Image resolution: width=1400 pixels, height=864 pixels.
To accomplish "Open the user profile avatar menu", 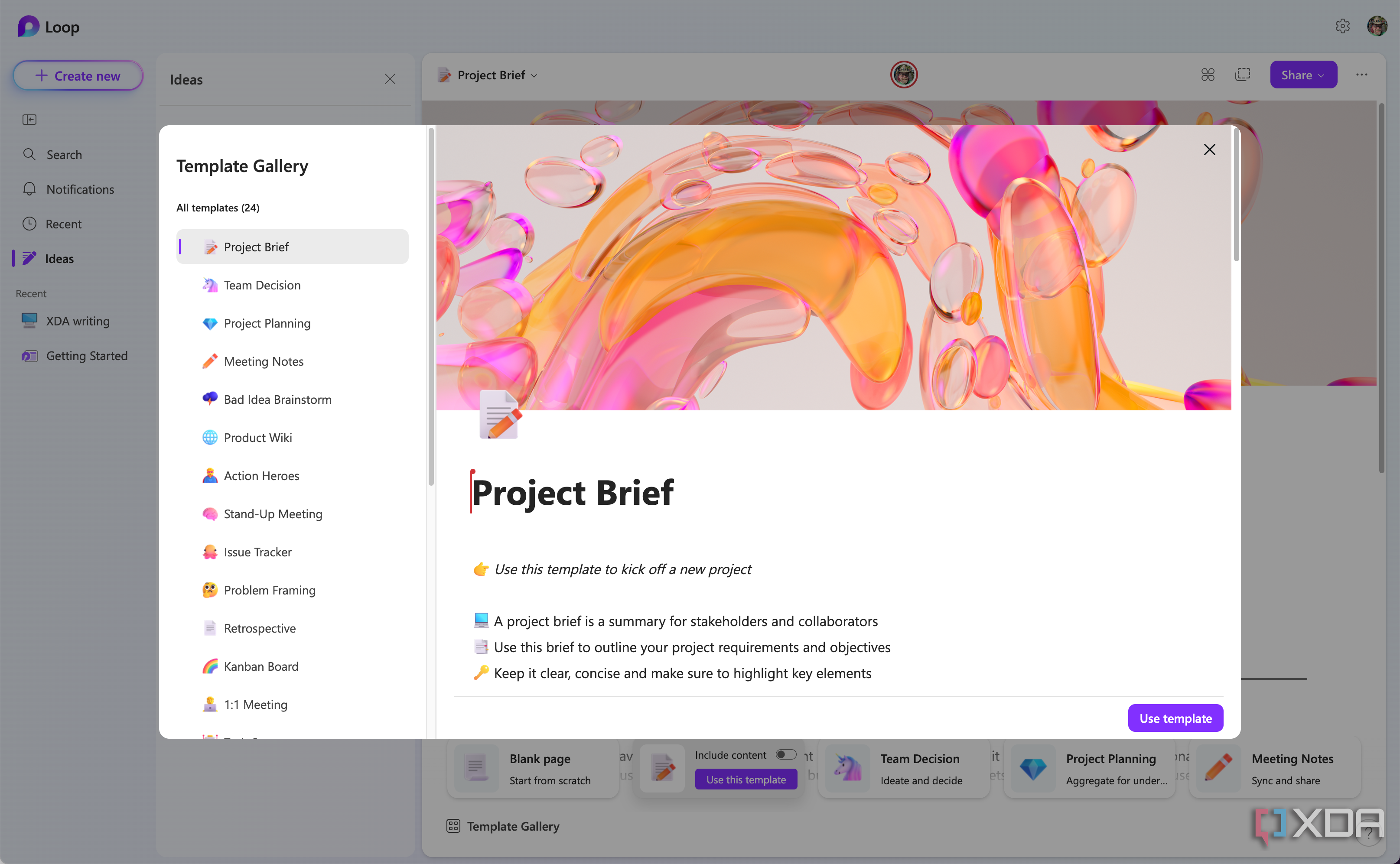I will click(1377, 26).
